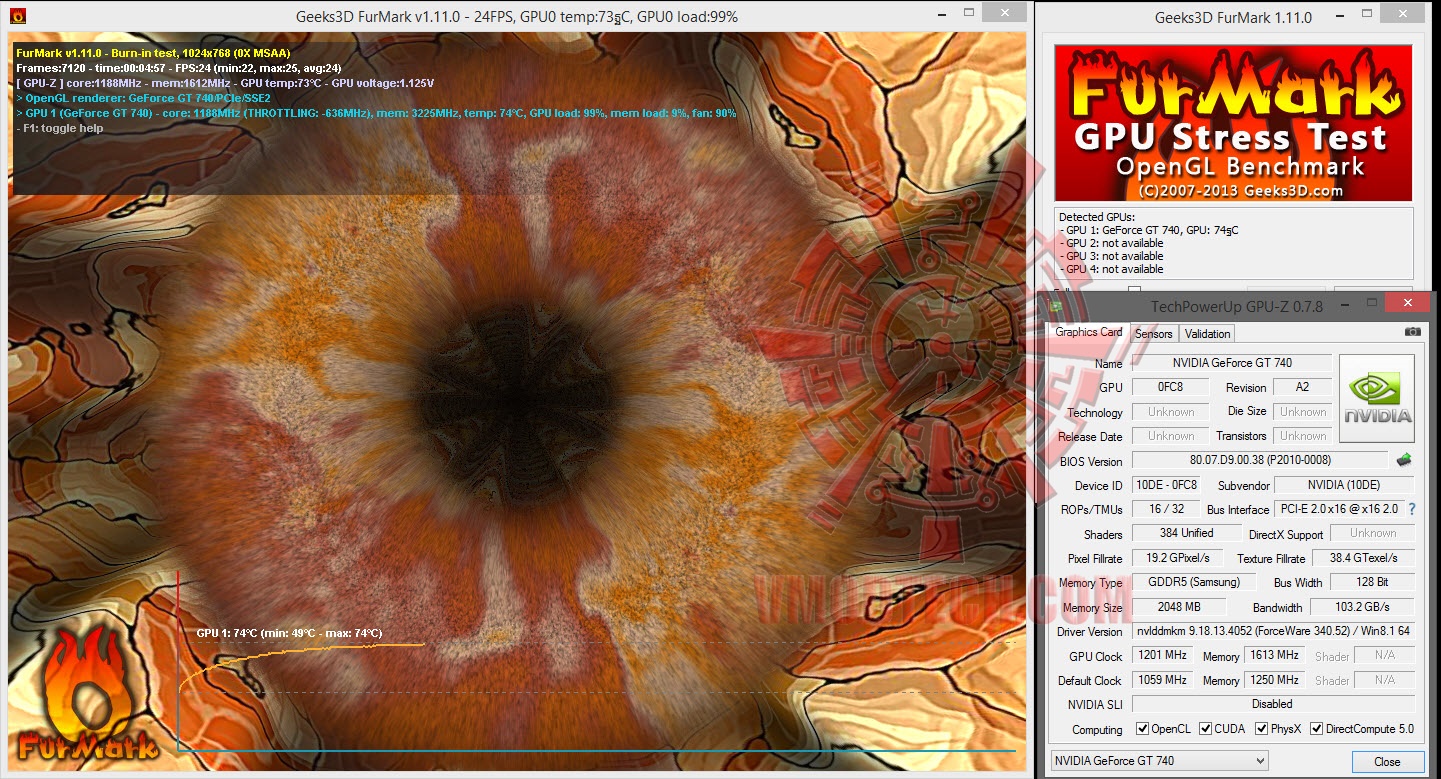This screenshot has width=1441, height=779.
Task: Click the Pixel Fillrate field 19.2 GPixel/s
Action: coord(1178,558)
